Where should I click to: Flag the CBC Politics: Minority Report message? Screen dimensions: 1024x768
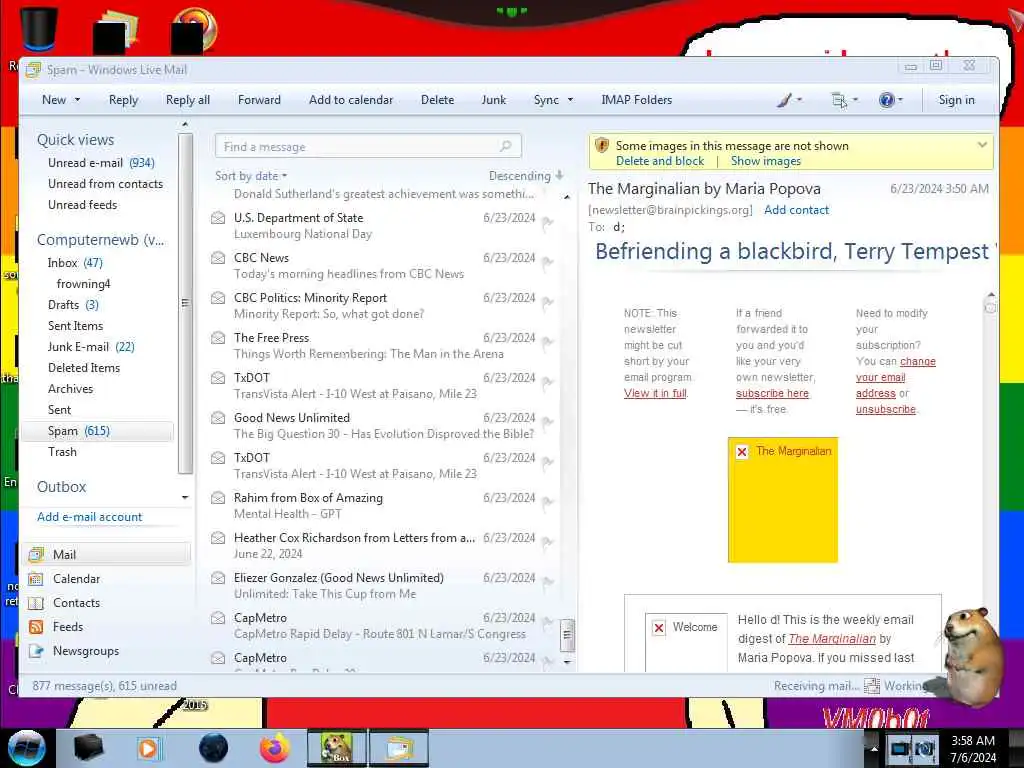pos(548,303)
